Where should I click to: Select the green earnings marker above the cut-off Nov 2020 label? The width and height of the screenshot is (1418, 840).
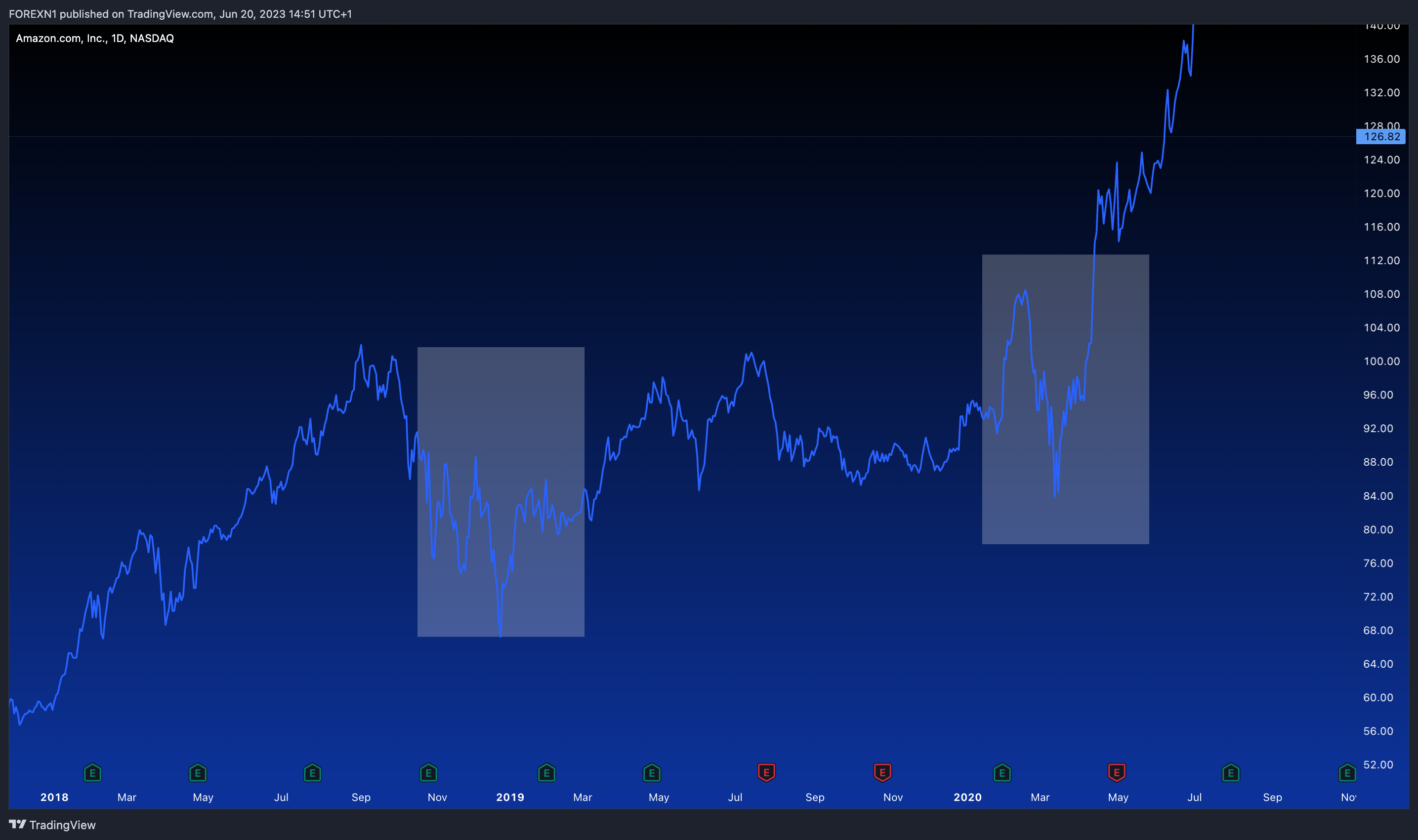1347,773
